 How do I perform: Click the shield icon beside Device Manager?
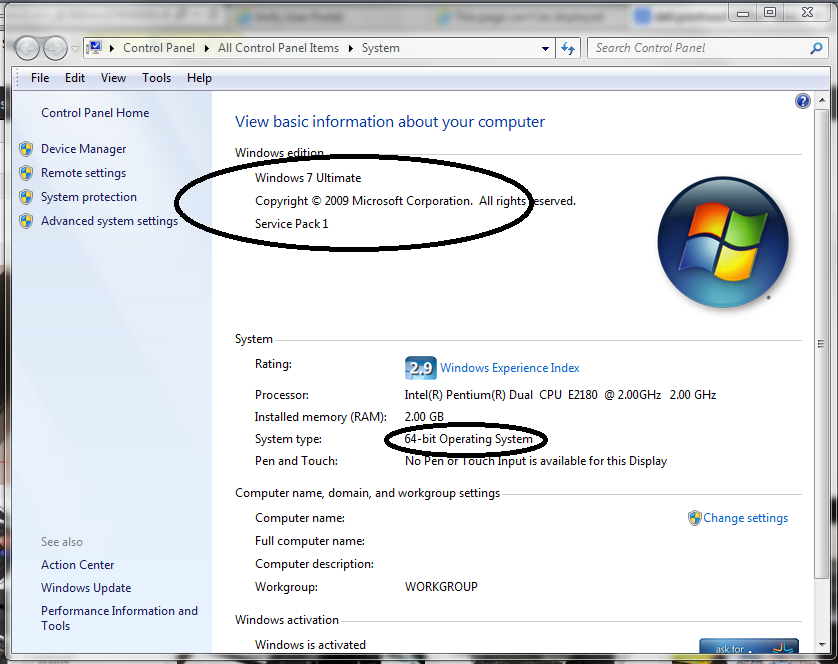pyautogui.click(x=25, y=149)
